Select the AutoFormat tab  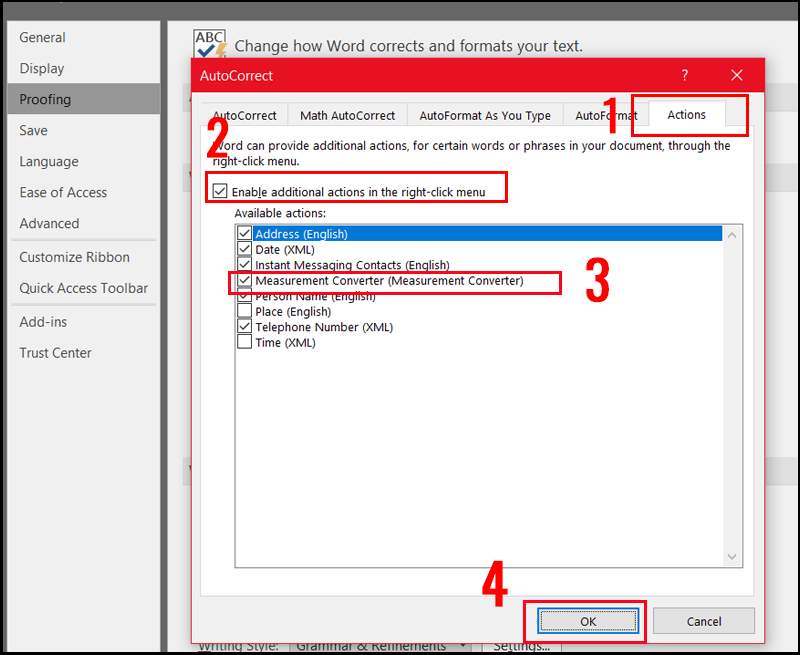pyautogui.click(x=606, y=115)
